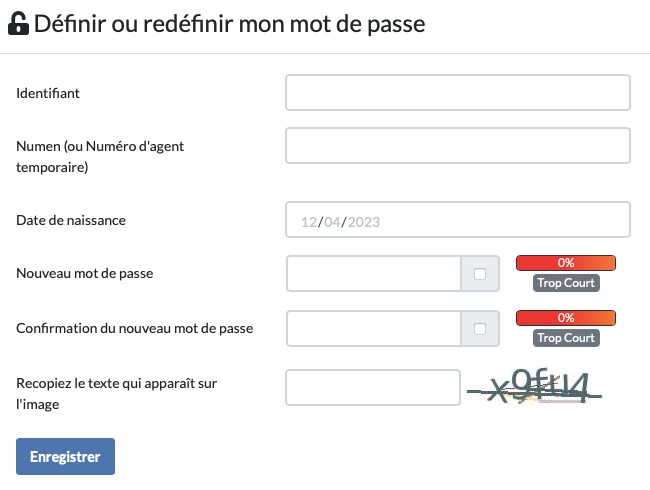Image resolution: width=650 pixels, height=490 pixels.
Task: Toggle the checkbox beside Nouveau mot de passe
Action: pos(480,274)
